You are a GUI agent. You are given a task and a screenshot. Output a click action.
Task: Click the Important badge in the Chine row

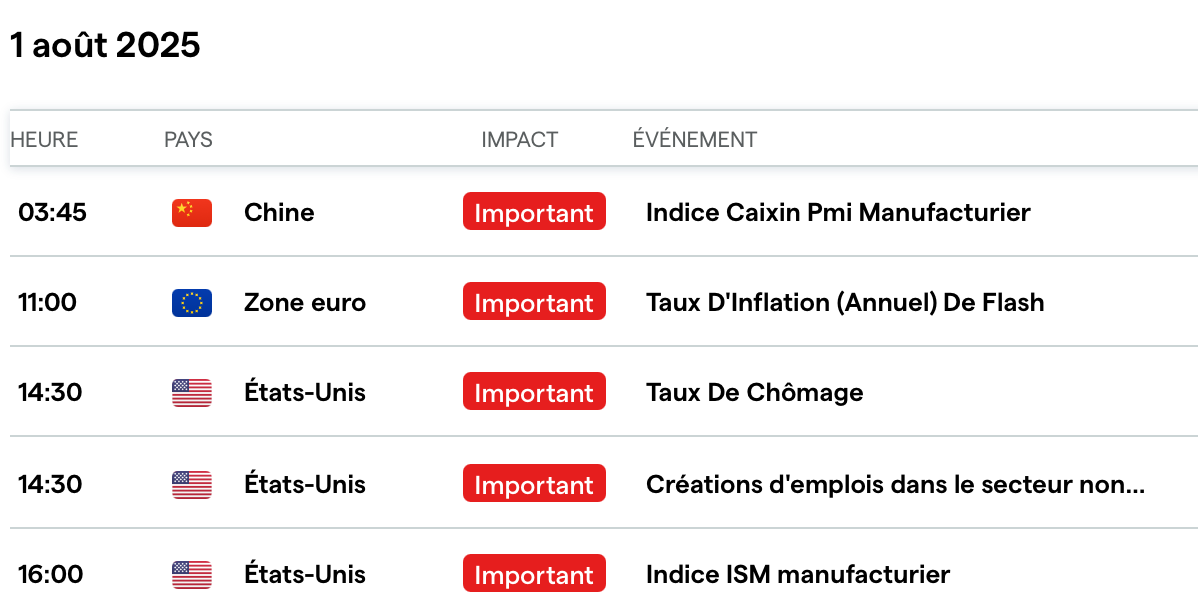534,212
